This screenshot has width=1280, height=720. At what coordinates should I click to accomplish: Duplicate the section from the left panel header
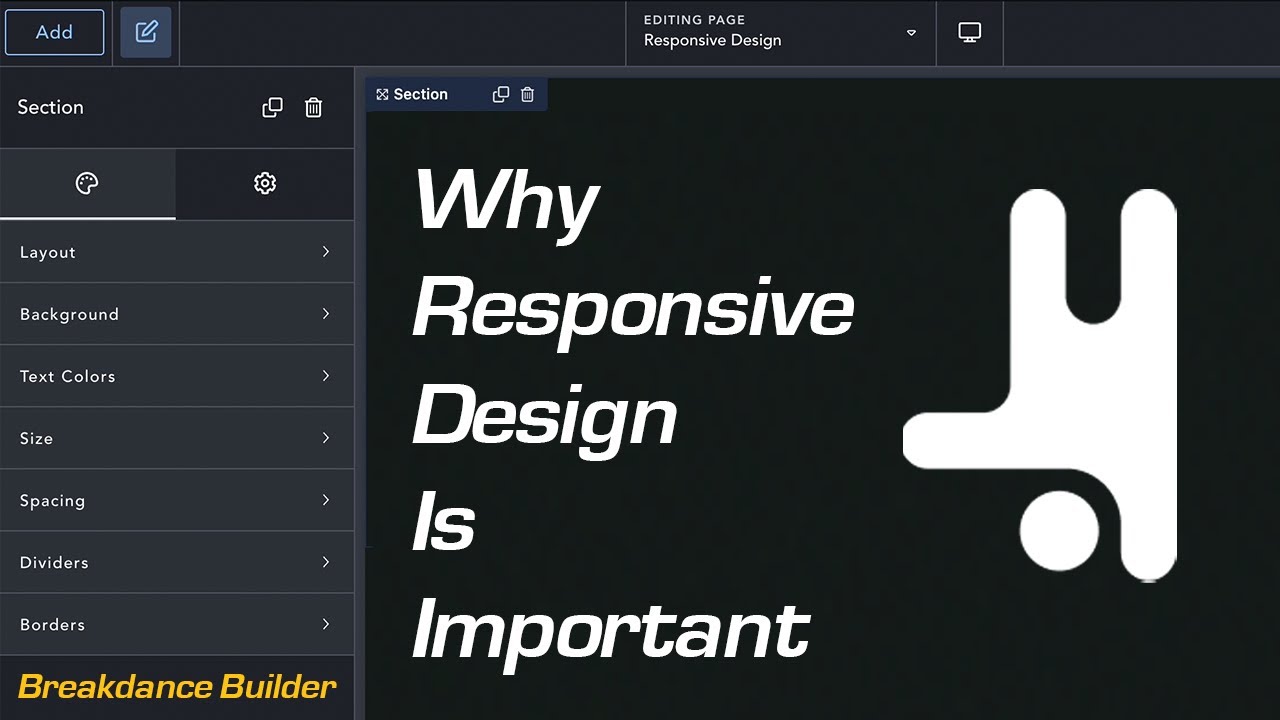click(x=272, y=108)
